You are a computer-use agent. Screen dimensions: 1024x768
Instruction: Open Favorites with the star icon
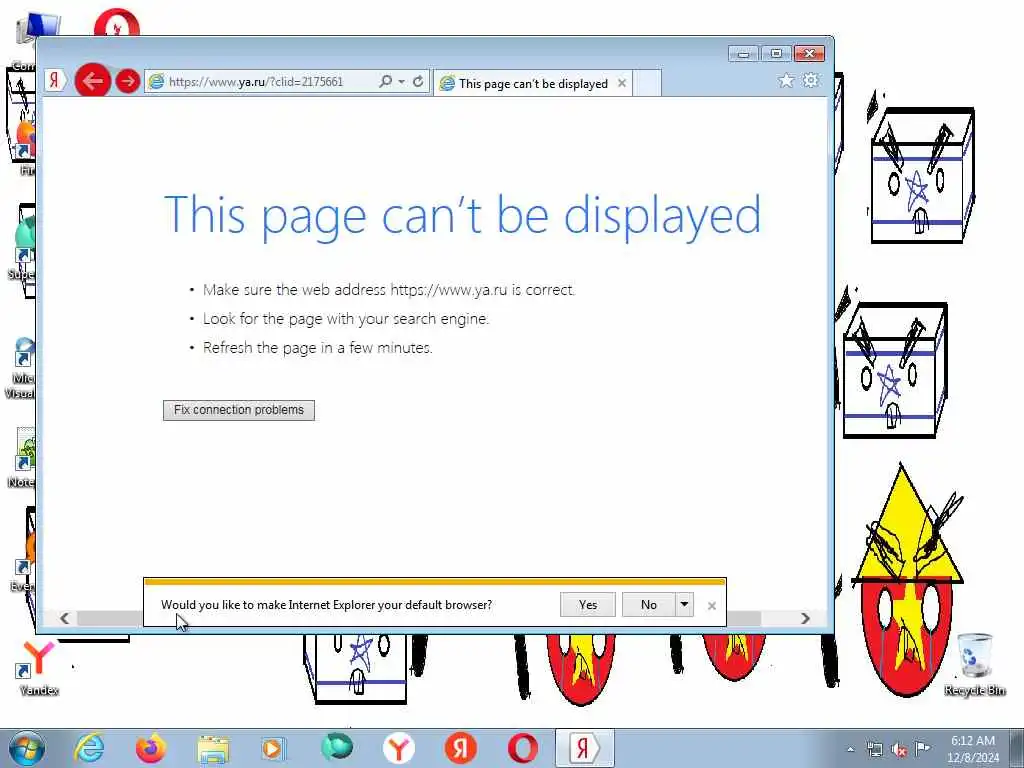click(x=786, y=80)
